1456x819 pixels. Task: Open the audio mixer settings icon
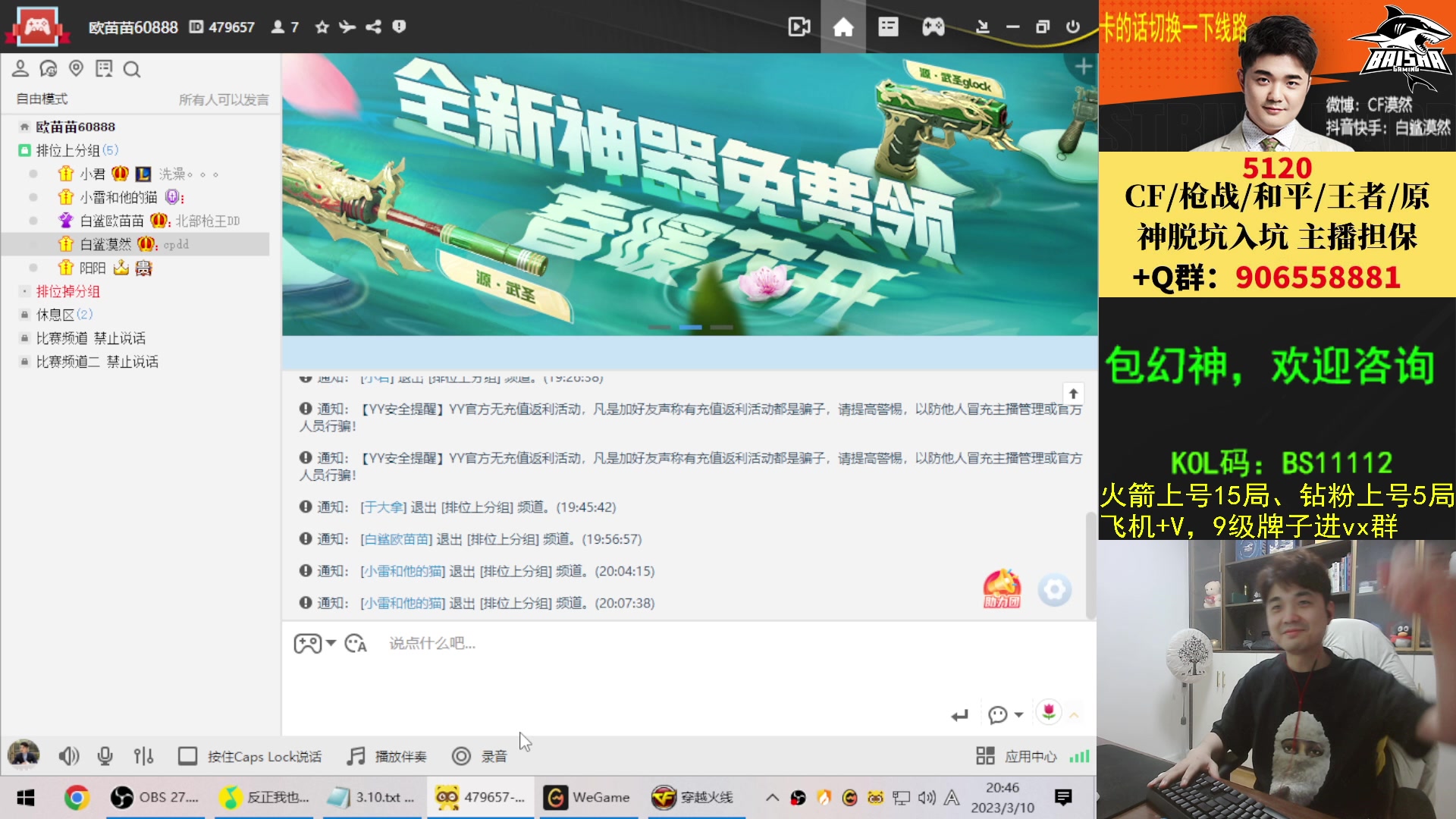143,756
